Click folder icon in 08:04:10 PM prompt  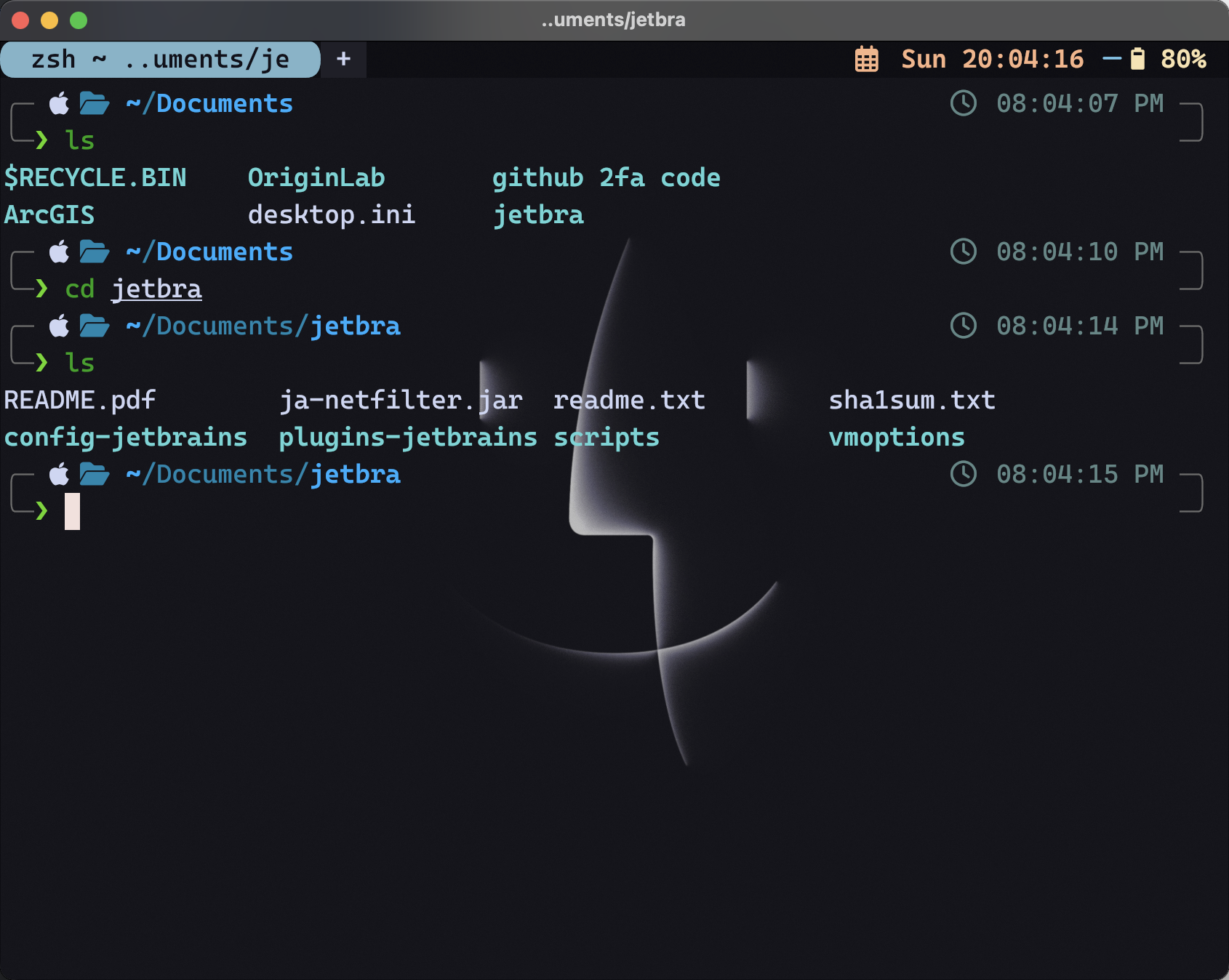[95, 252]
